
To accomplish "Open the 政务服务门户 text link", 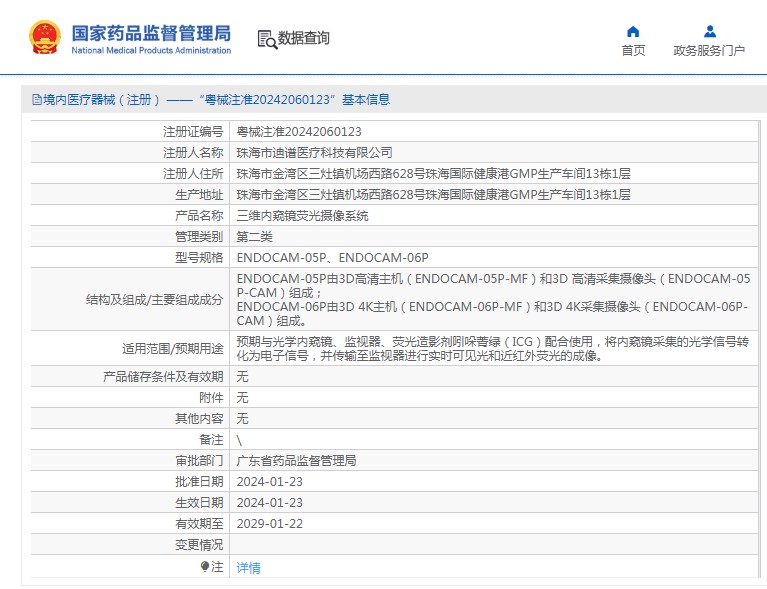I will (x=709, y=51).
